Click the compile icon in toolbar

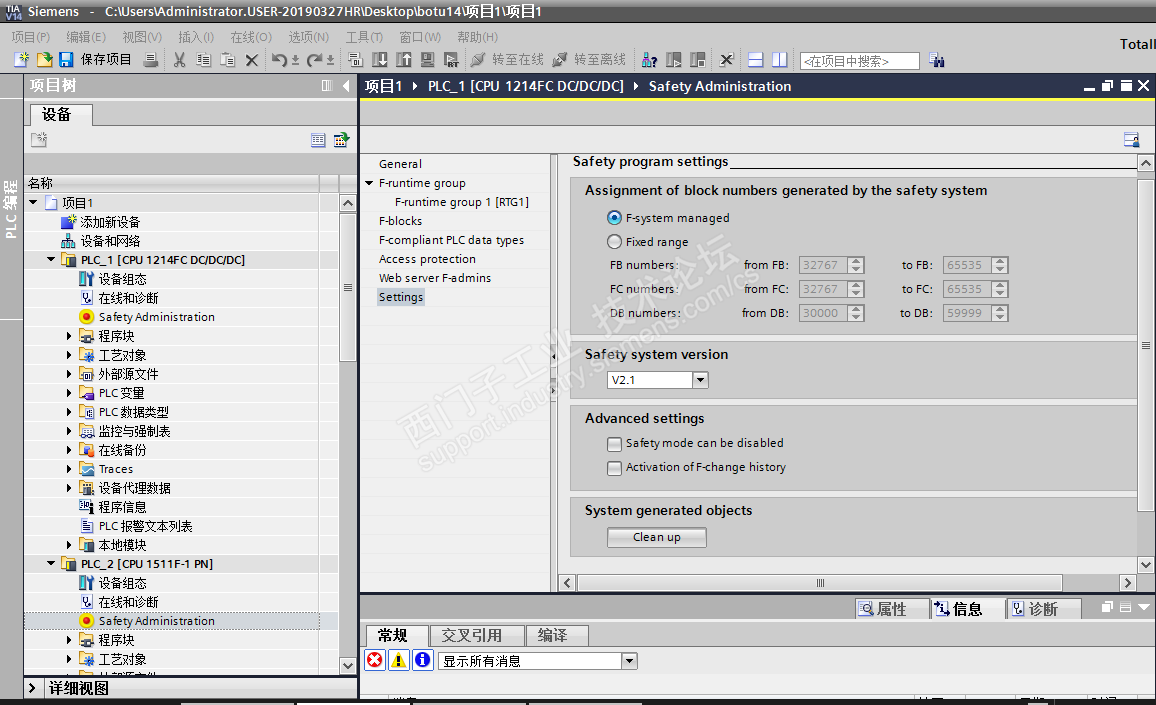pos(355,60)
